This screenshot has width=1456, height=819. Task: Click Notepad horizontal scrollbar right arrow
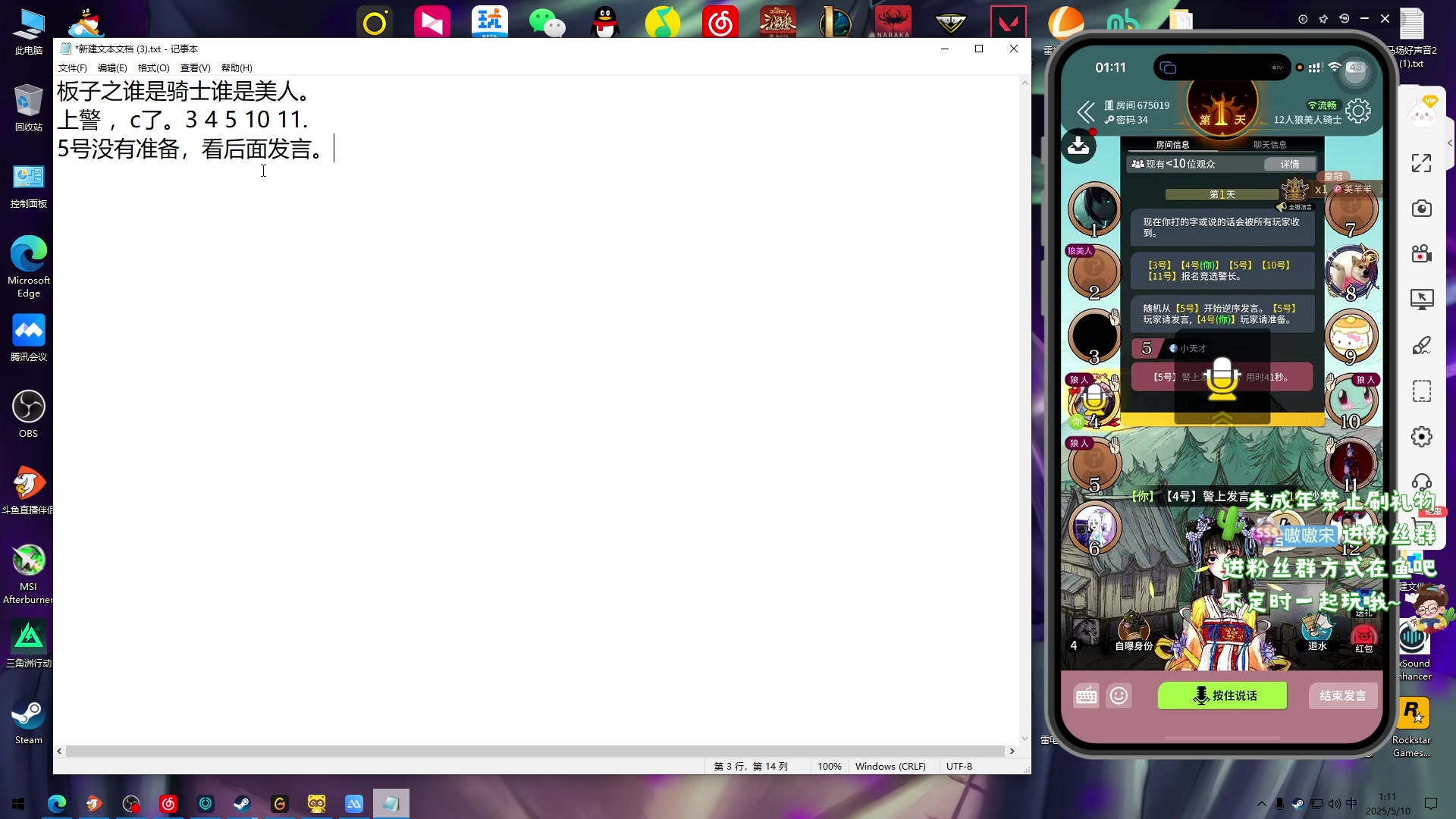(x=1012, y=751)
